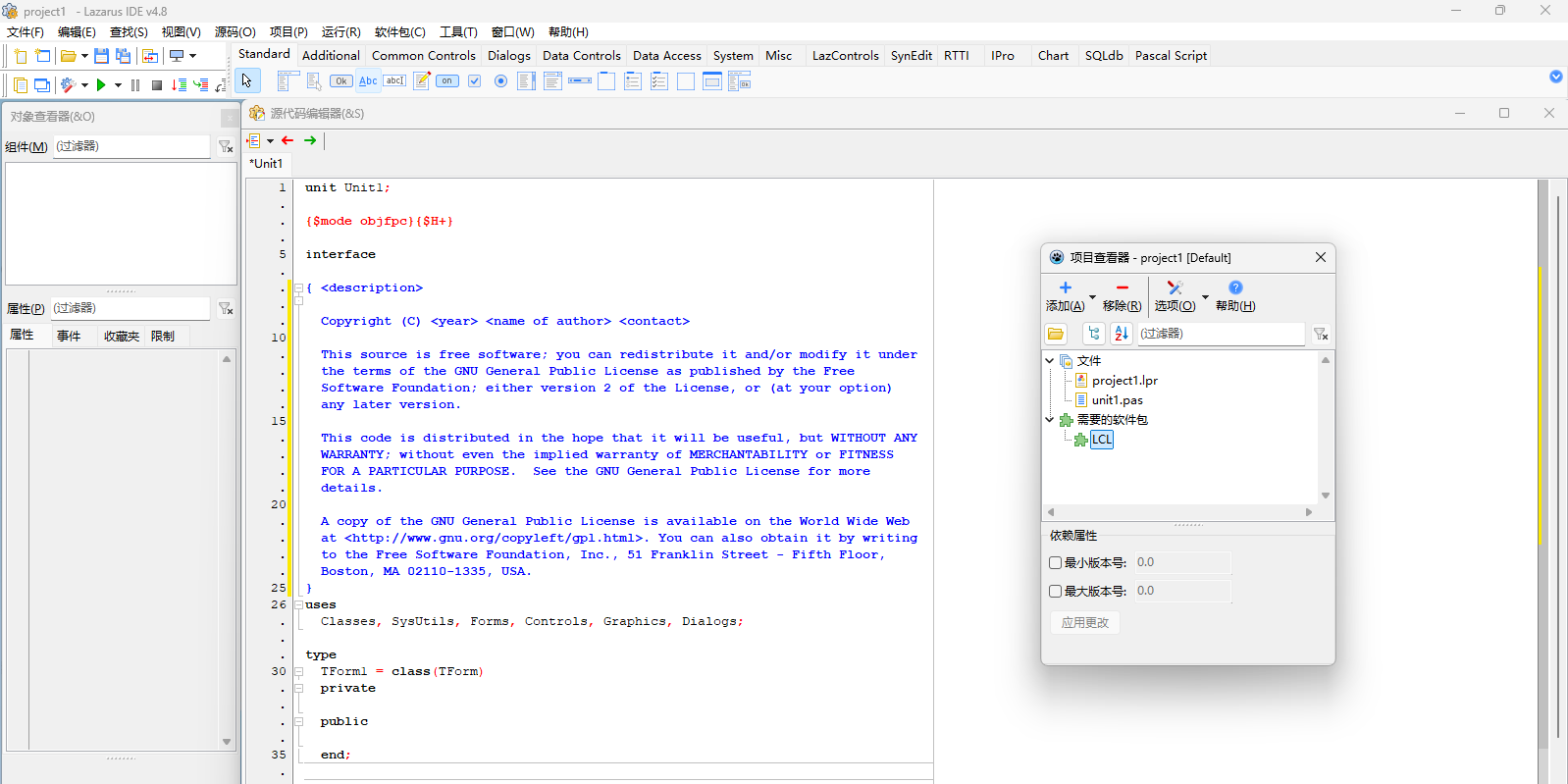Open the 运行(R) menu
The image size is (1568, 784).
pos(340,32)
